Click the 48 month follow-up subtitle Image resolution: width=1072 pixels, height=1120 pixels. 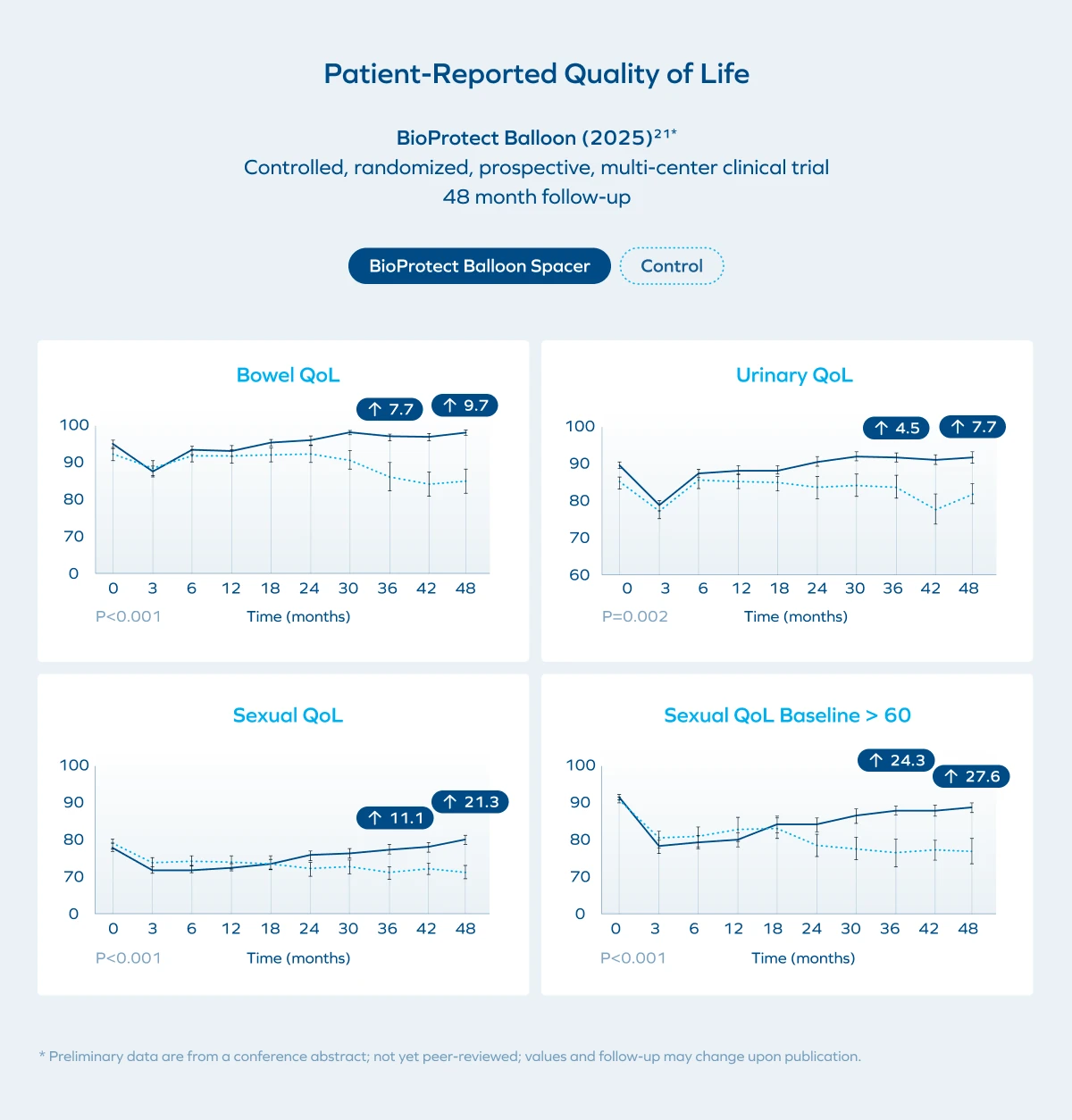pos(536,196)
